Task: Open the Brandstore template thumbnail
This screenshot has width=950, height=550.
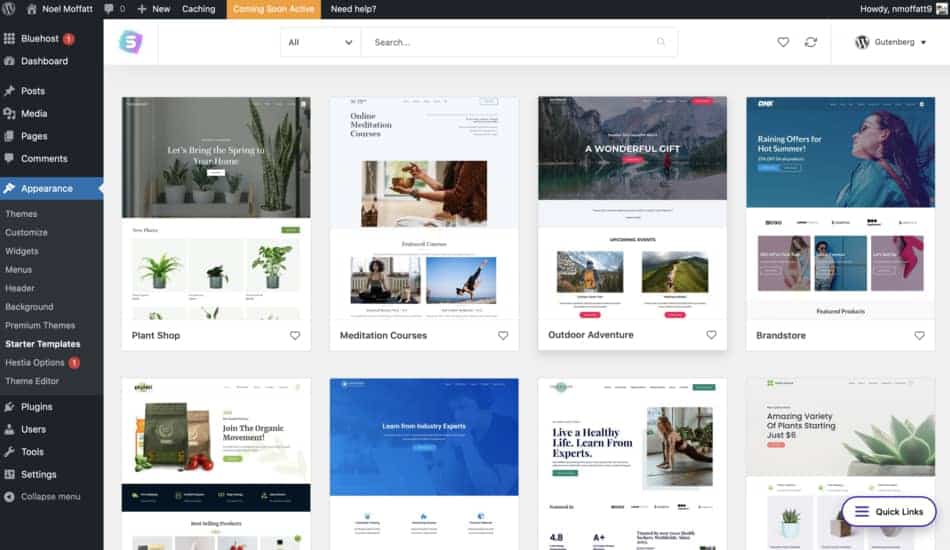Action: click(x=840, y=208)
